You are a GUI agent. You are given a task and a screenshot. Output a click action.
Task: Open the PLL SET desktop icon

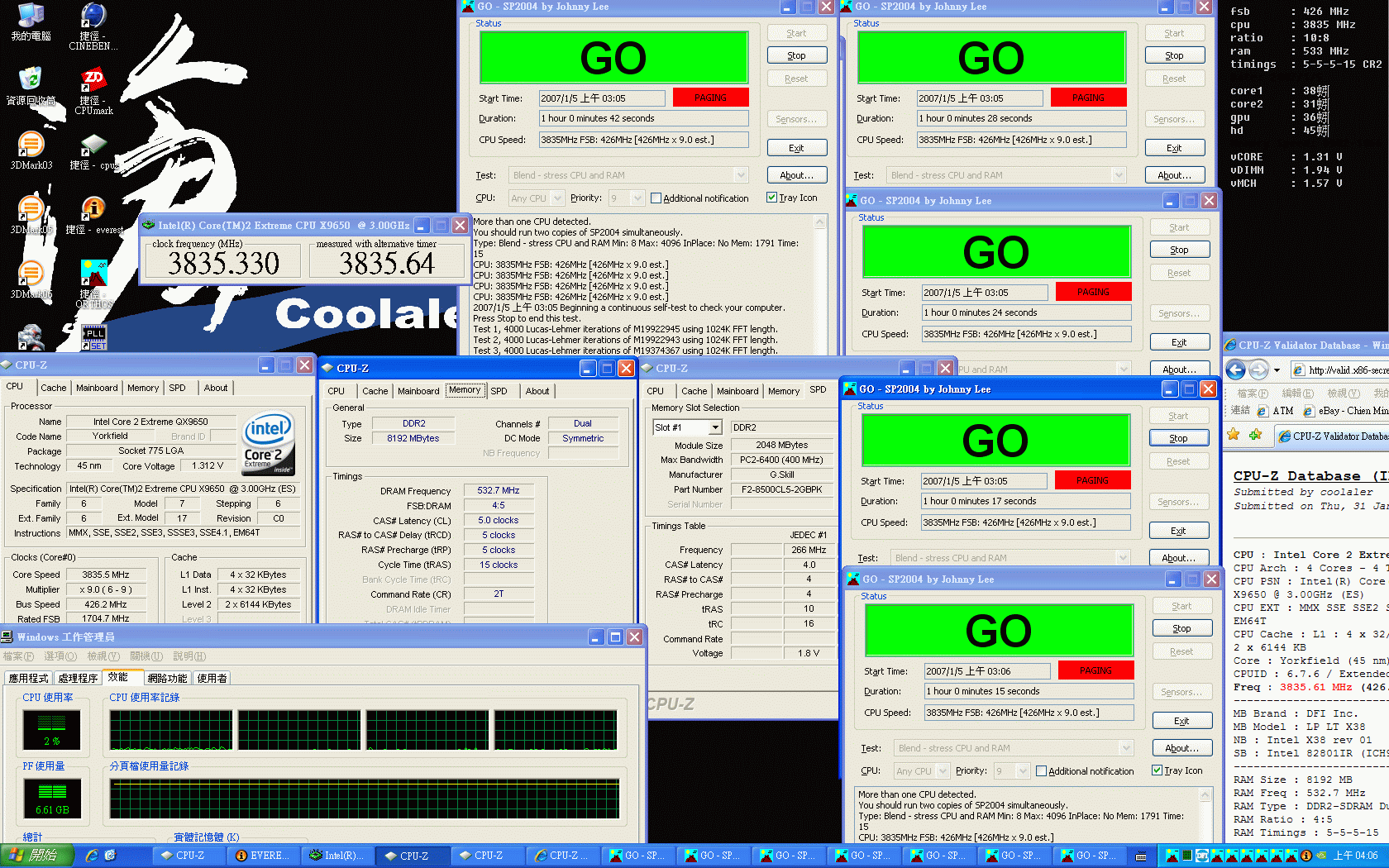93,337
